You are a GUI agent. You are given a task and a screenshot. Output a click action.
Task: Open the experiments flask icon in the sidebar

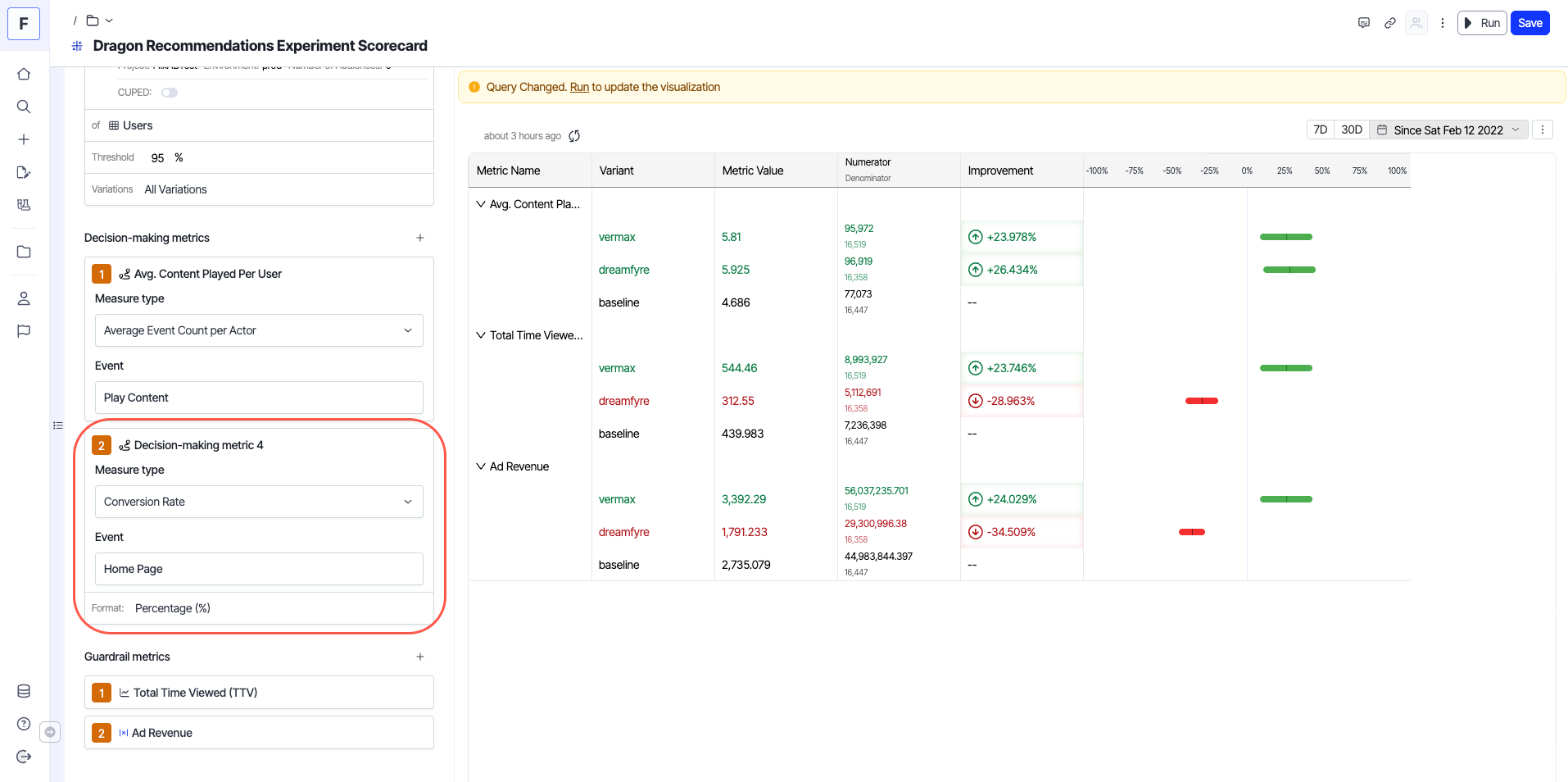tap(24, 205)
